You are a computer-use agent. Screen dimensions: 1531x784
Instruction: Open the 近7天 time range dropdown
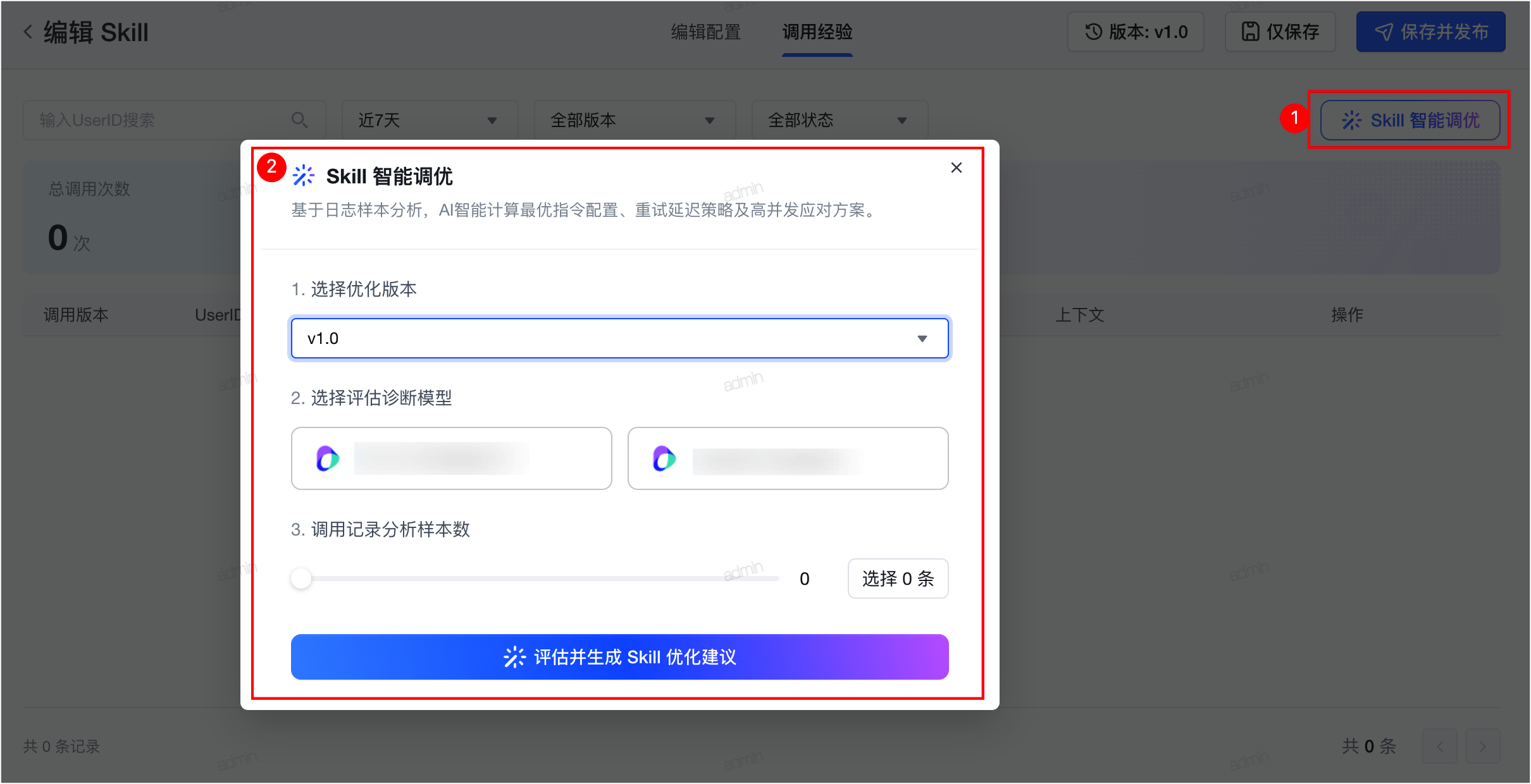[430, 120]
